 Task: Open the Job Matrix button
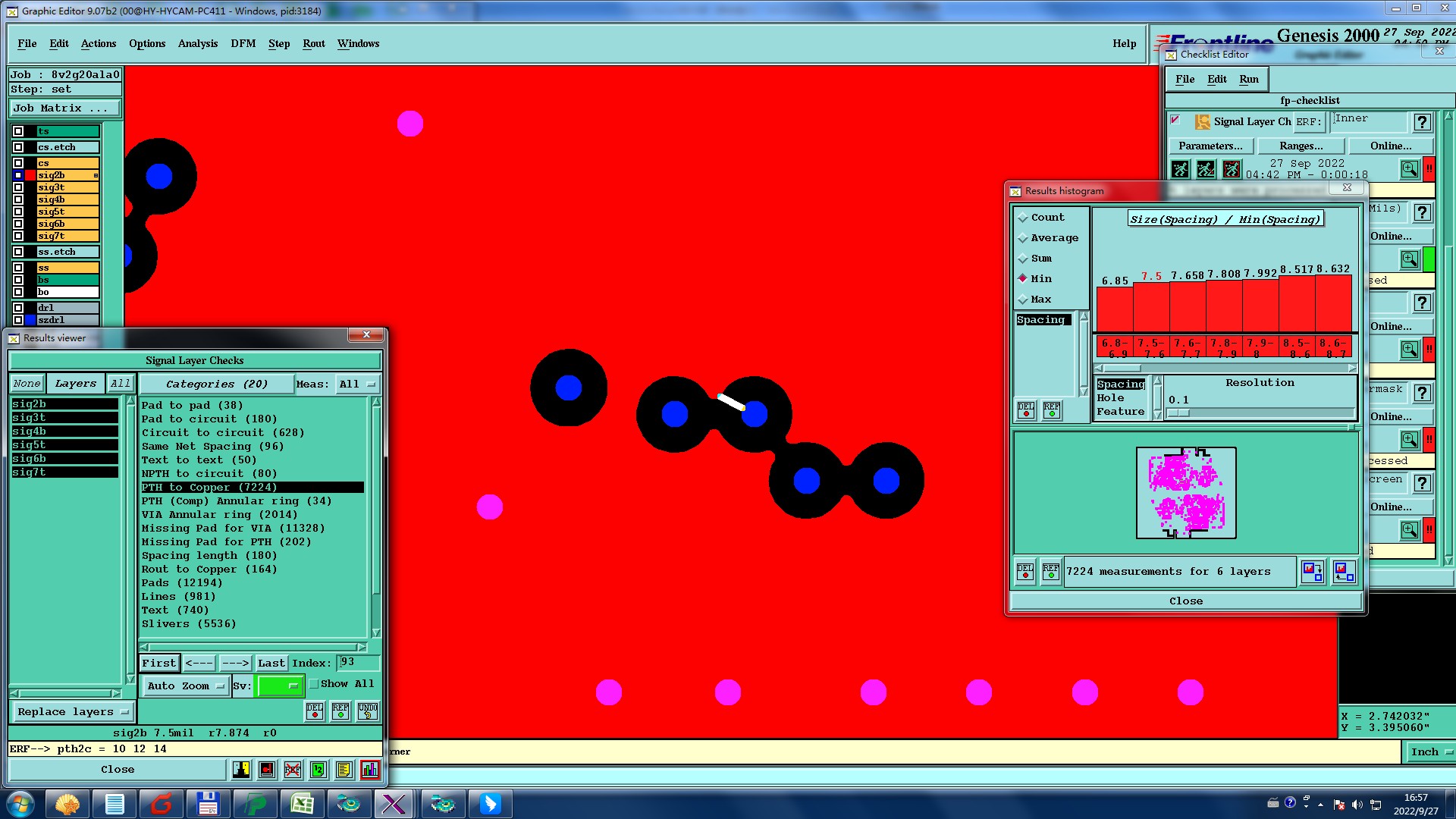[65, 108]
